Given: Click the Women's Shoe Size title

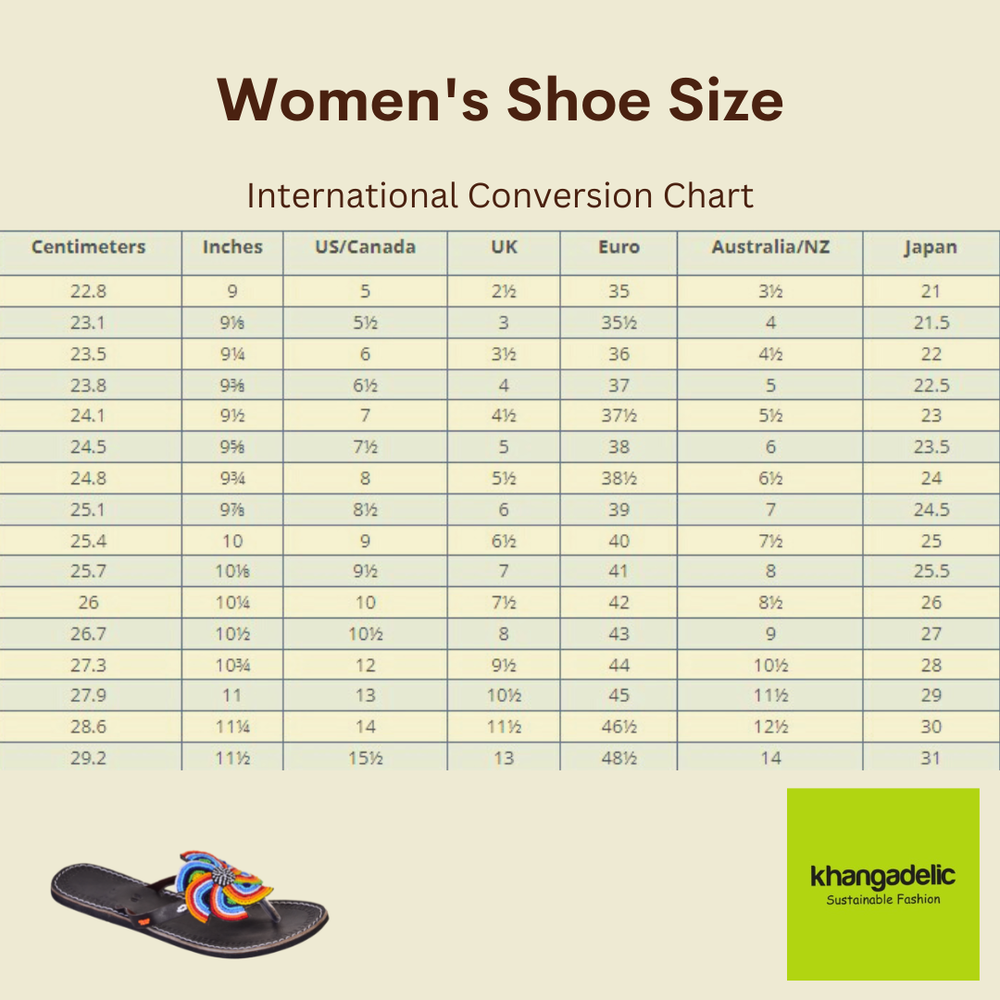Looking at the screenshot, I should pyautogui.click(x=500, y=99).
